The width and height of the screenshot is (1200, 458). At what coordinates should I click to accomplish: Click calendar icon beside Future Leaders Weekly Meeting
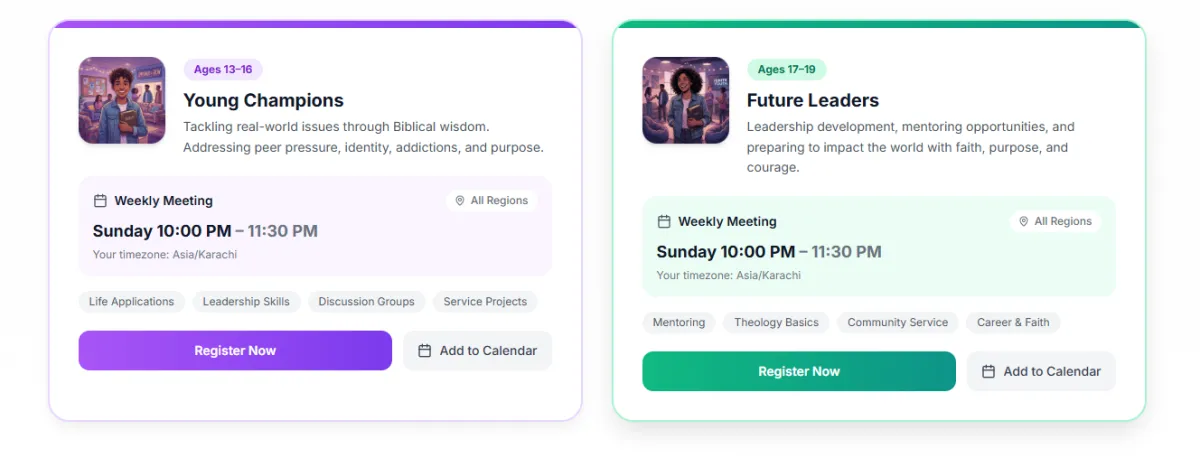[x=664, y=222]
